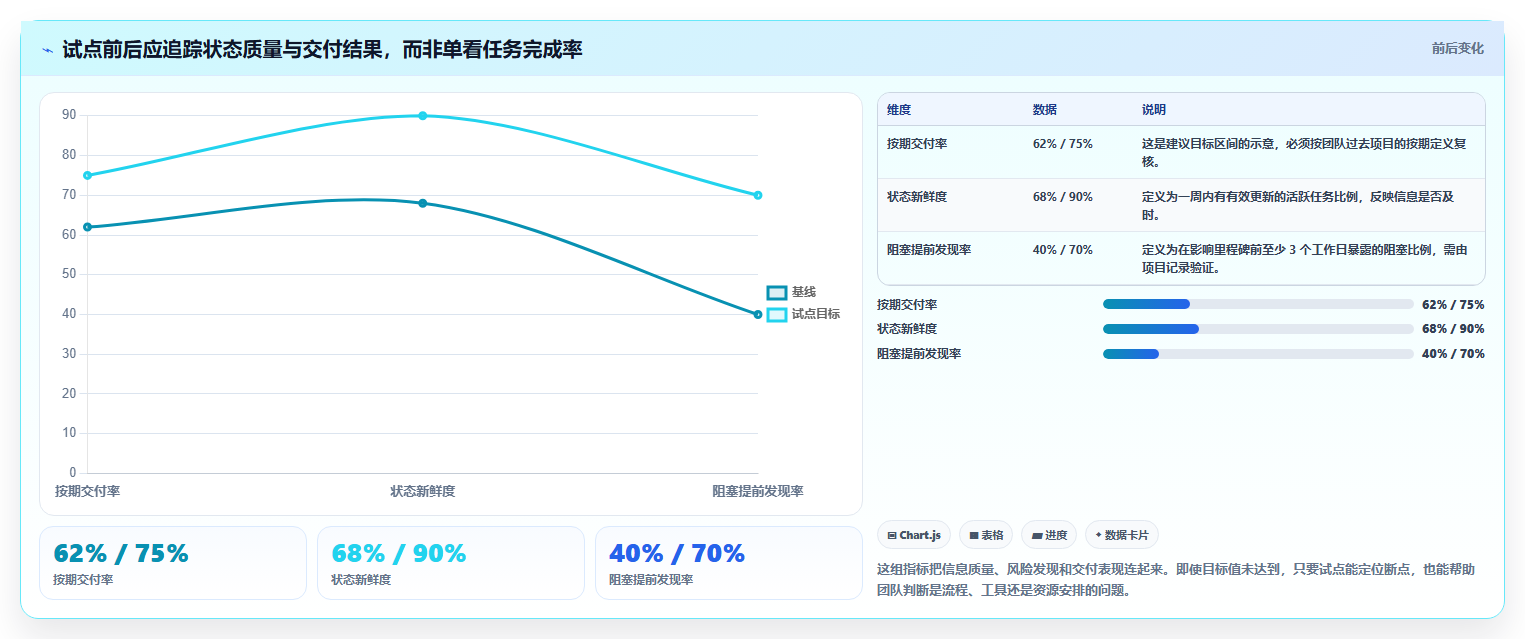Toggle the 基线 legend swatch
This screenshot has width=1525, height=639.
pyautogui.click(x=777, y=292)
